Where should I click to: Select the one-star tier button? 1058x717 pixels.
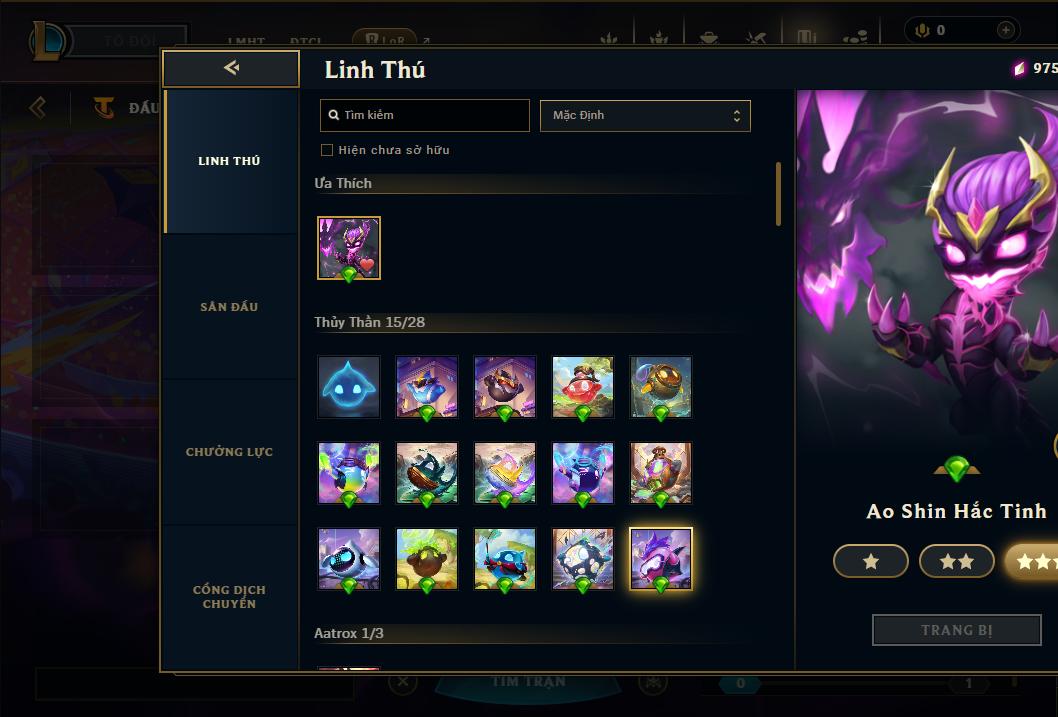(x=870, y=561)
